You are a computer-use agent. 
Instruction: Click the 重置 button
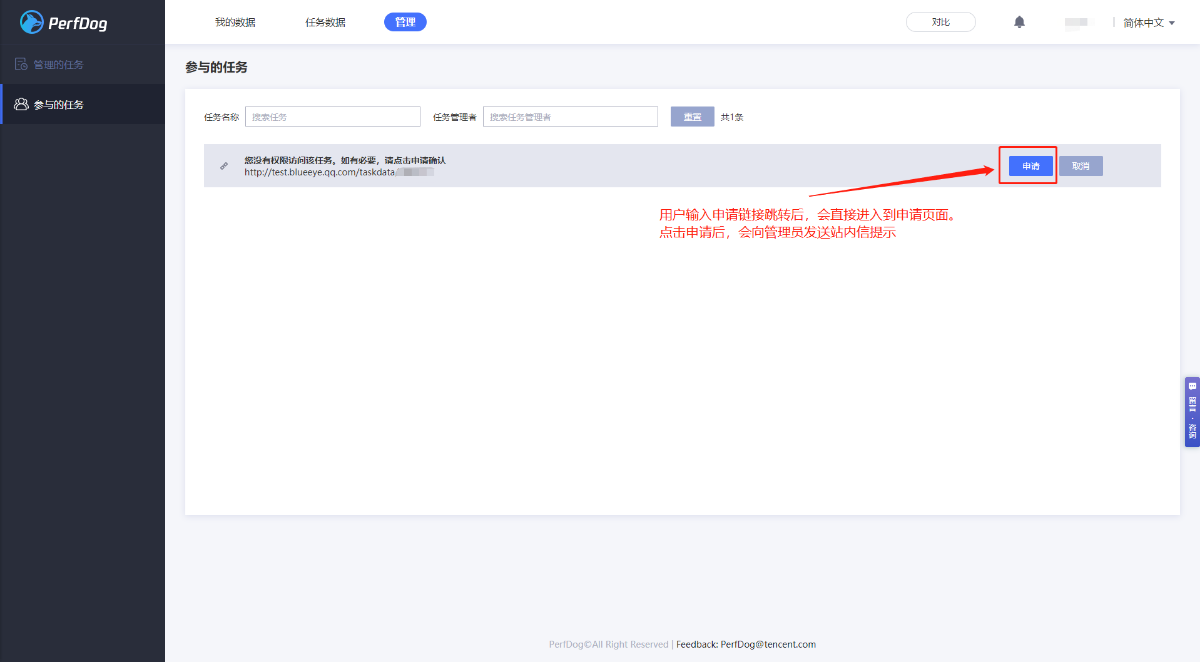coord(692,117)
